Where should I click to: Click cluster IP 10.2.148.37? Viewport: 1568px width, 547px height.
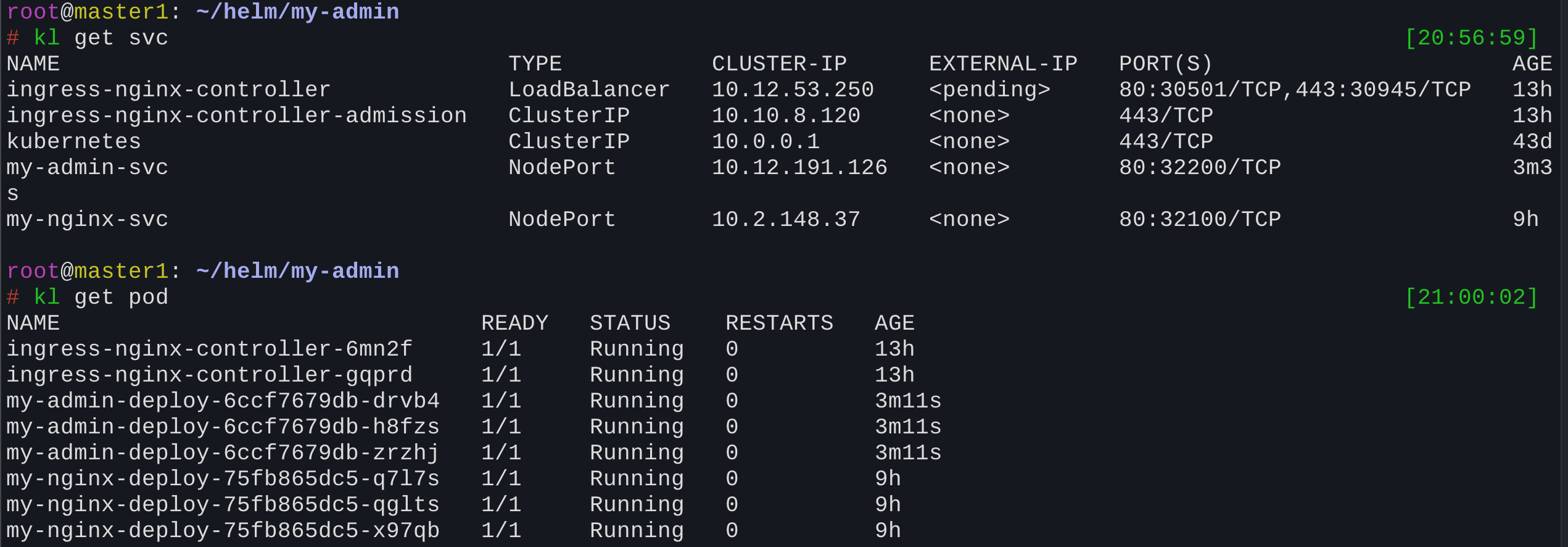(786, 220)
